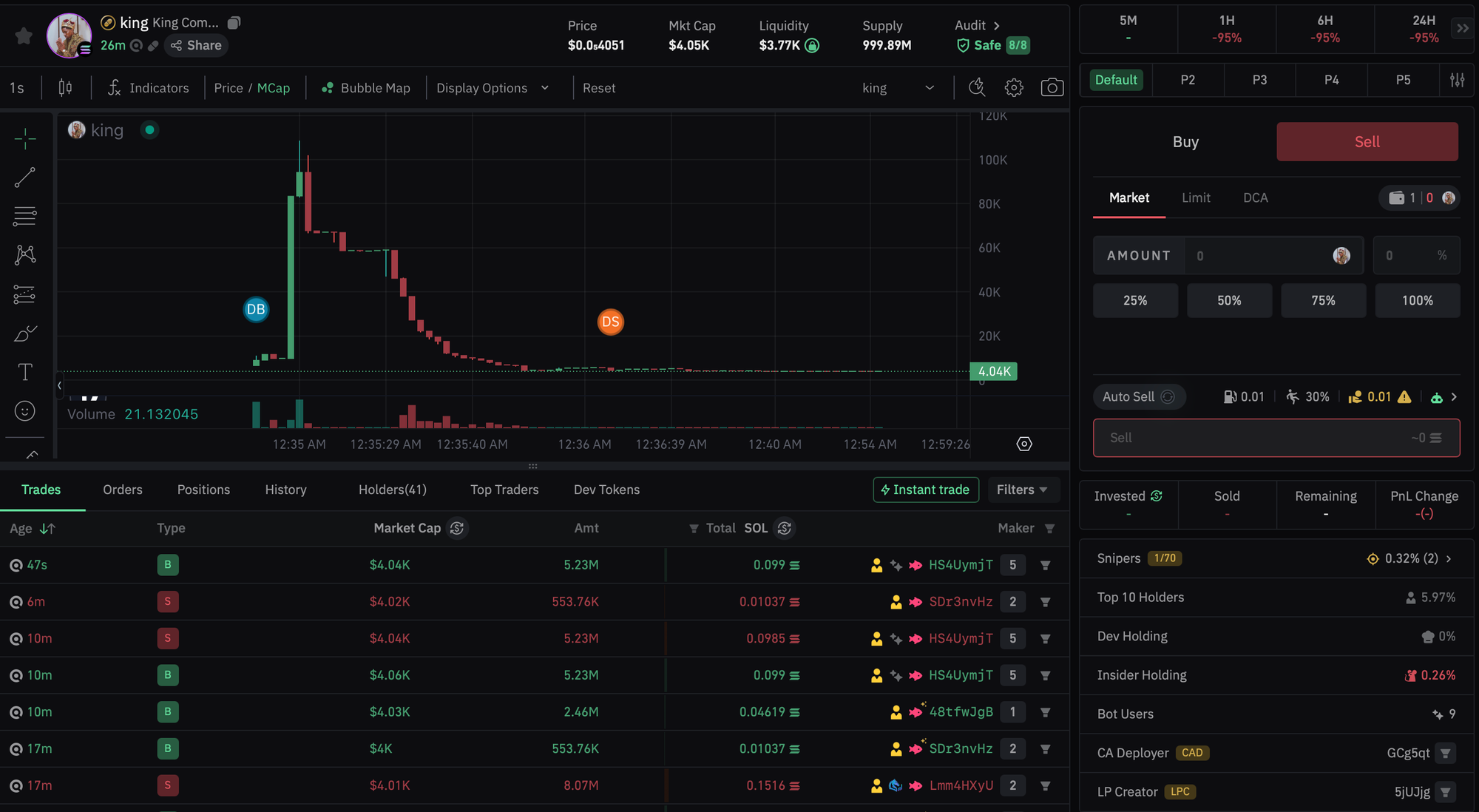The image size is (1479, 812).
Task: Open the emoji stamp tool
Action: click(24, 410)
